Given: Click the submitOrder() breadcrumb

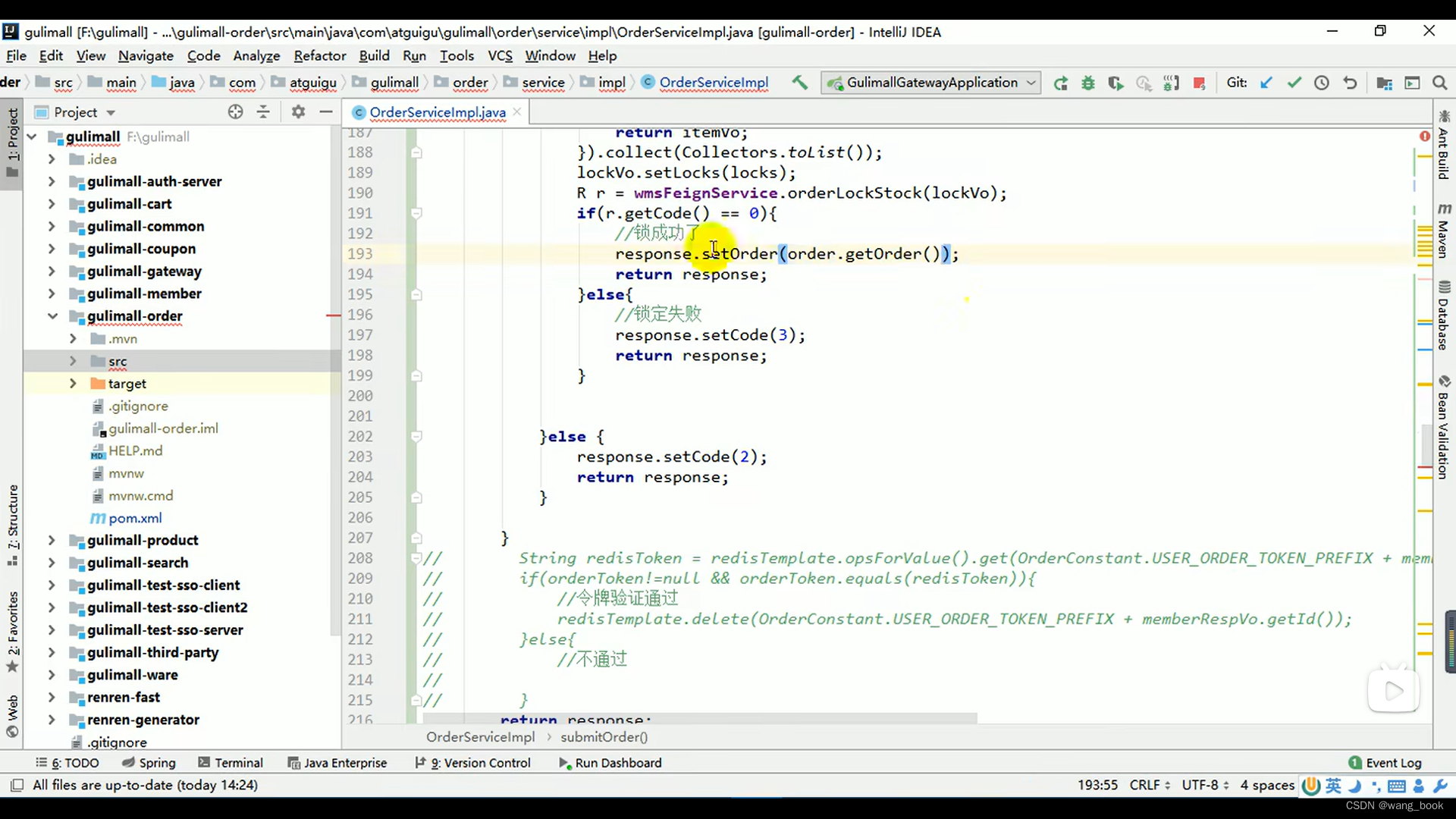Looking at the screenshot, I should pyautogui.click(x=604, y=737).
